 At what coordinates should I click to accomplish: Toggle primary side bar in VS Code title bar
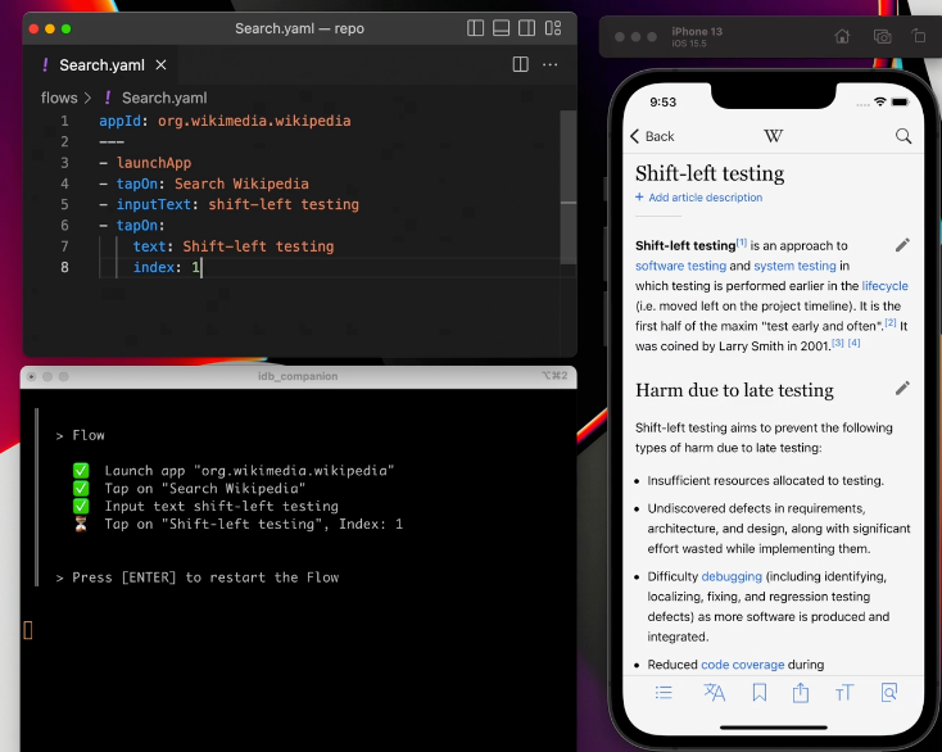pos(475,28)
